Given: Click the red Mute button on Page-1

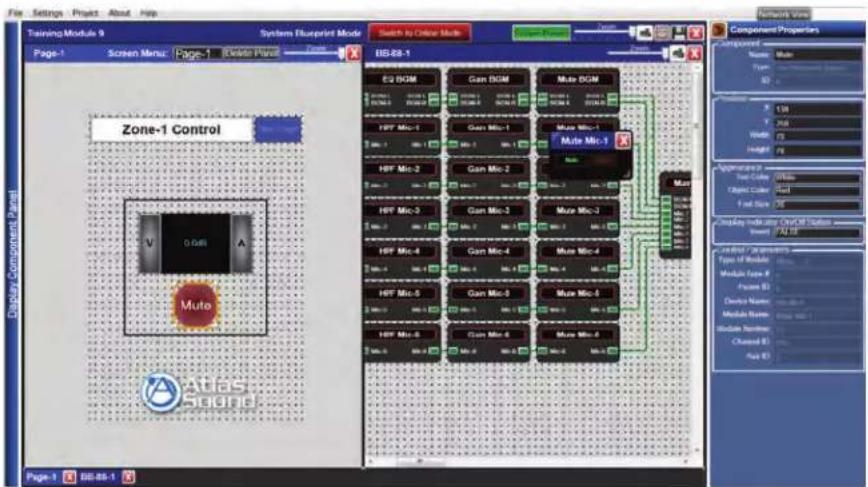Looking at the screenshot, I should click(195, 305).
